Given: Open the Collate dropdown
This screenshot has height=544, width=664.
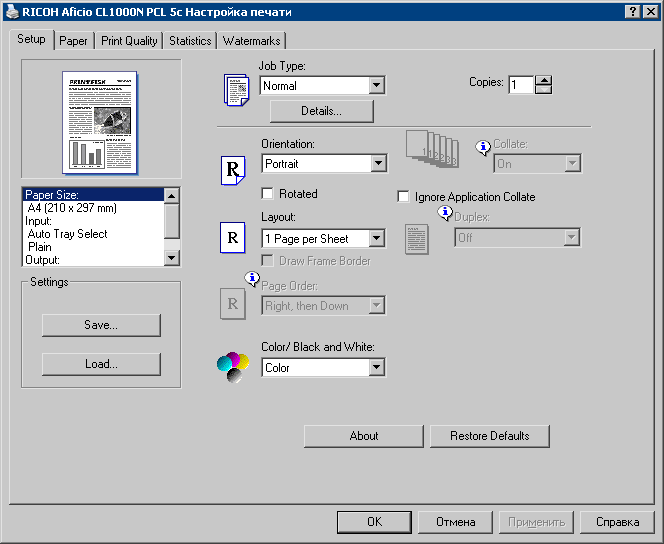Looking at the screenshot, I should click(x=572, y=163).
